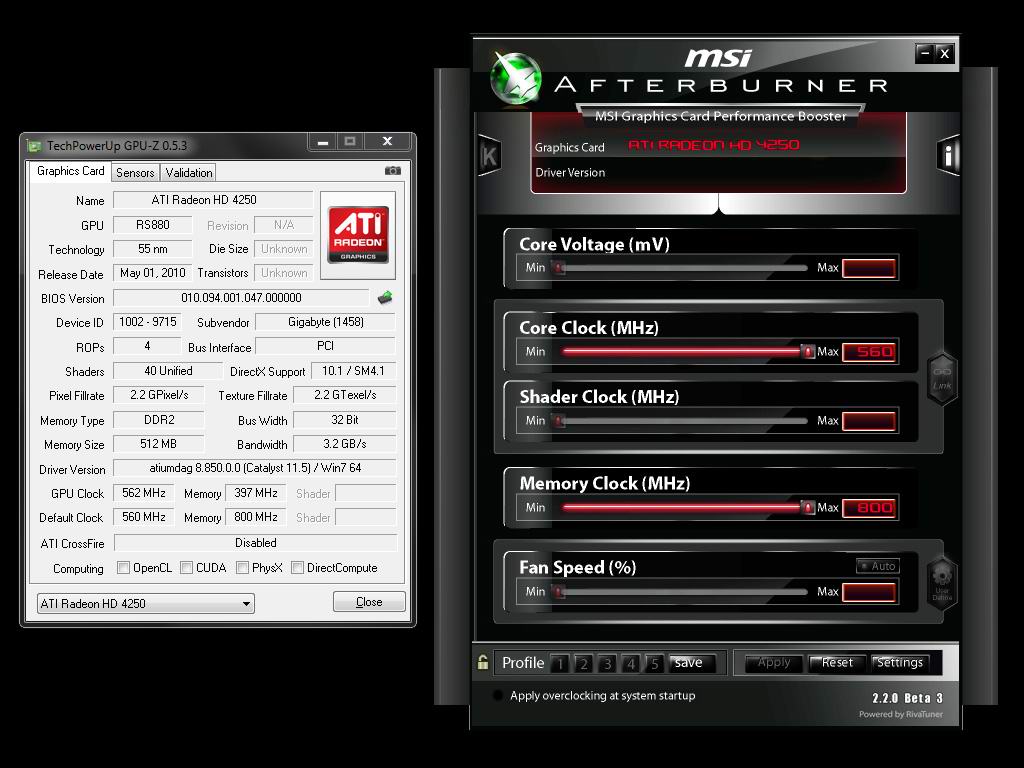Click the GPU-Z screenshot camera icon

click(393, 171)
